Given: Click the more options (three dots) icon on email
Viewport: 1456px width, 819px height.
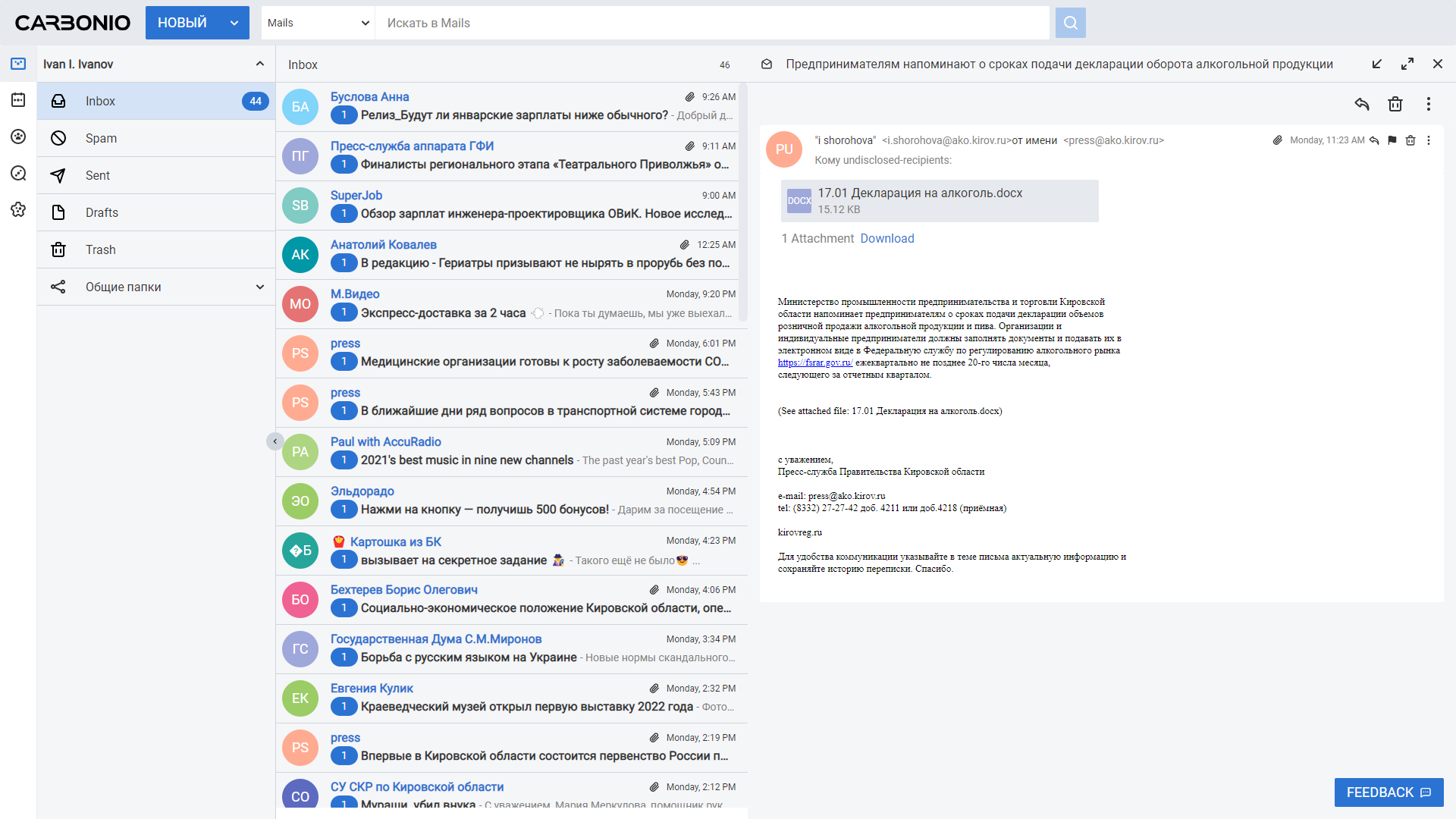Looking at the screenshot, I should (1428, 140).
